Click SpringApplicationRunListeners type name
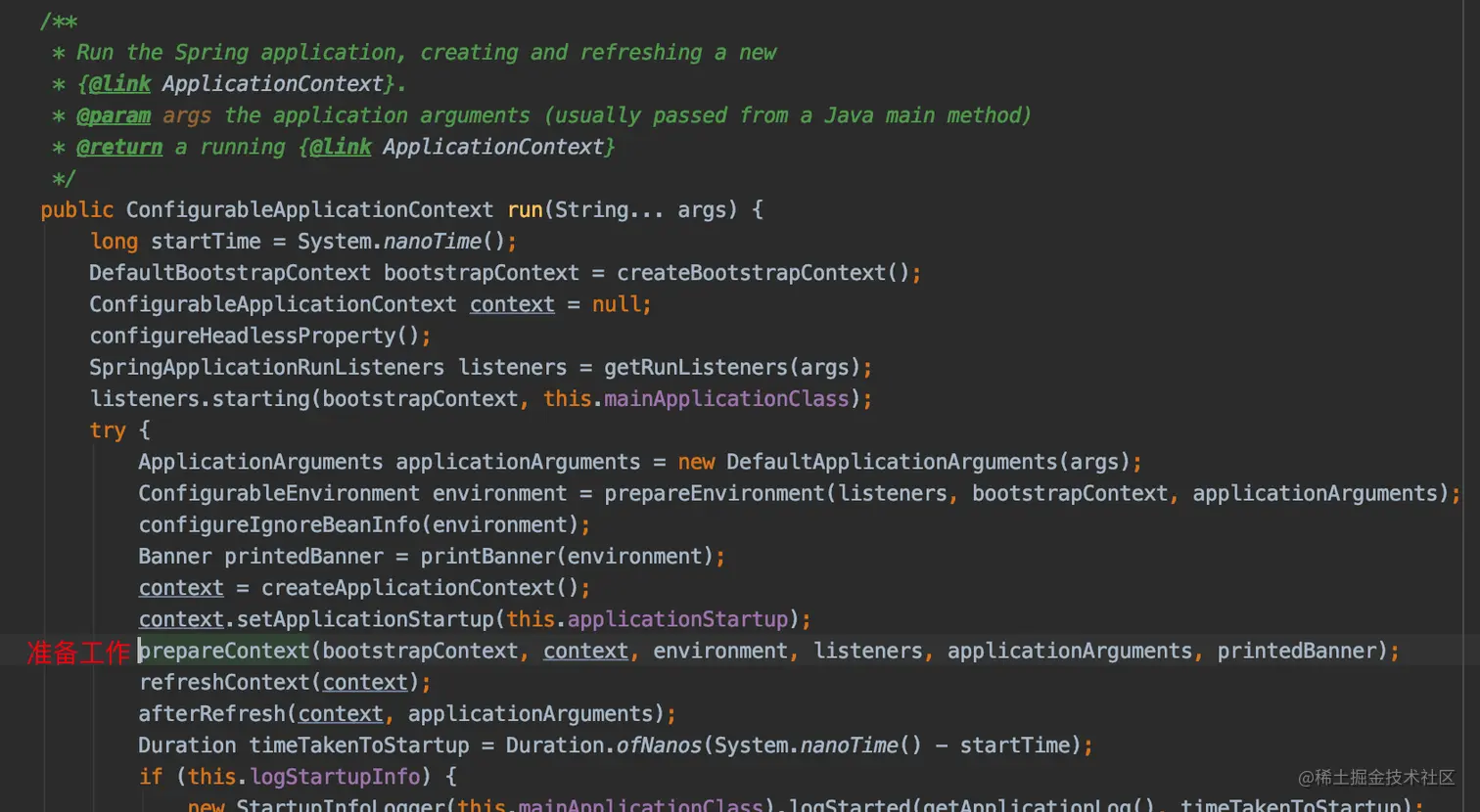Viewport: 1480px width, 812px height. click(267, 367)
